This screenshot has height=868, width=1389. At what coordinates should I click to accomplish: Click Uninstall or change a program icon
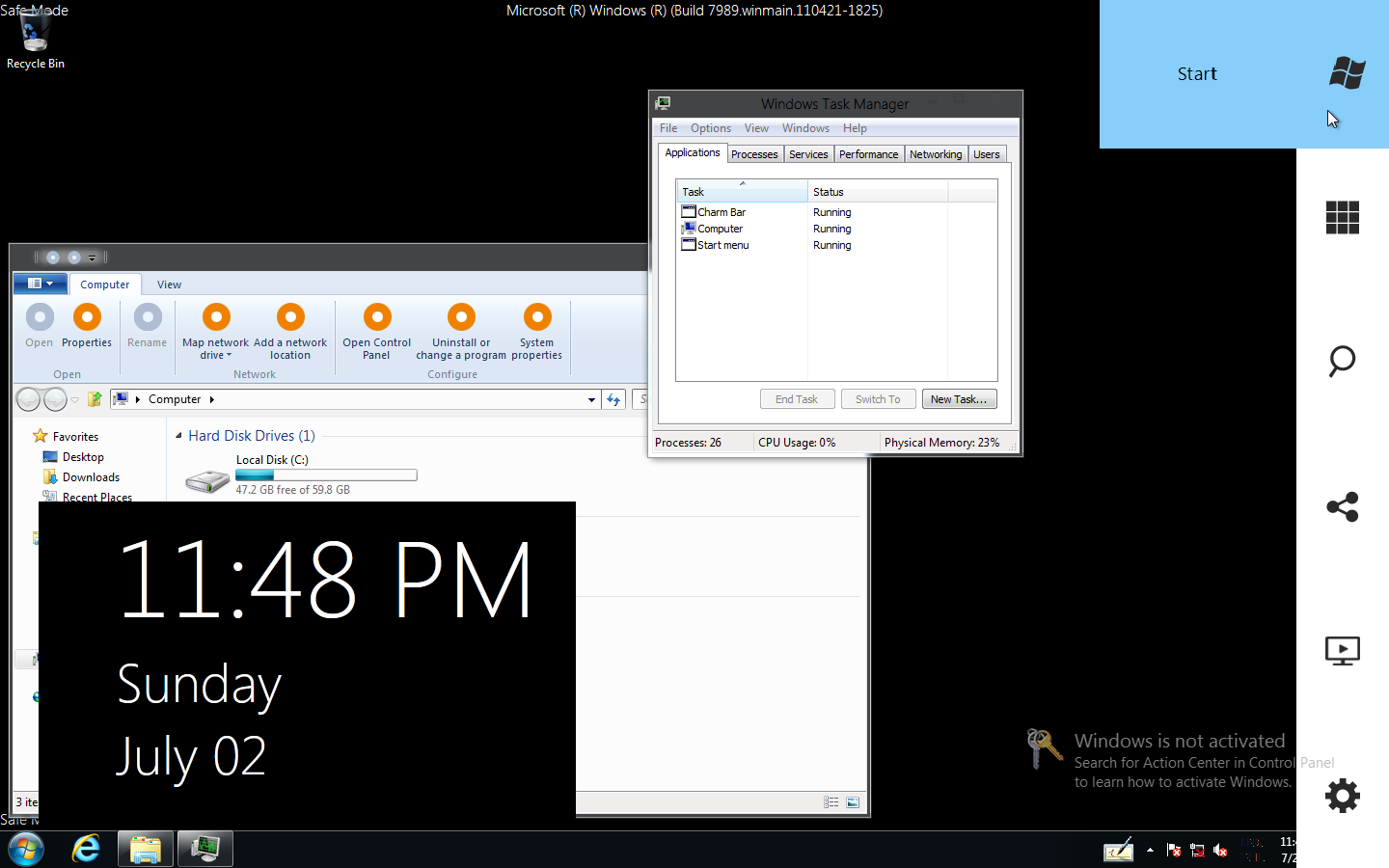[x=461, y=317]
